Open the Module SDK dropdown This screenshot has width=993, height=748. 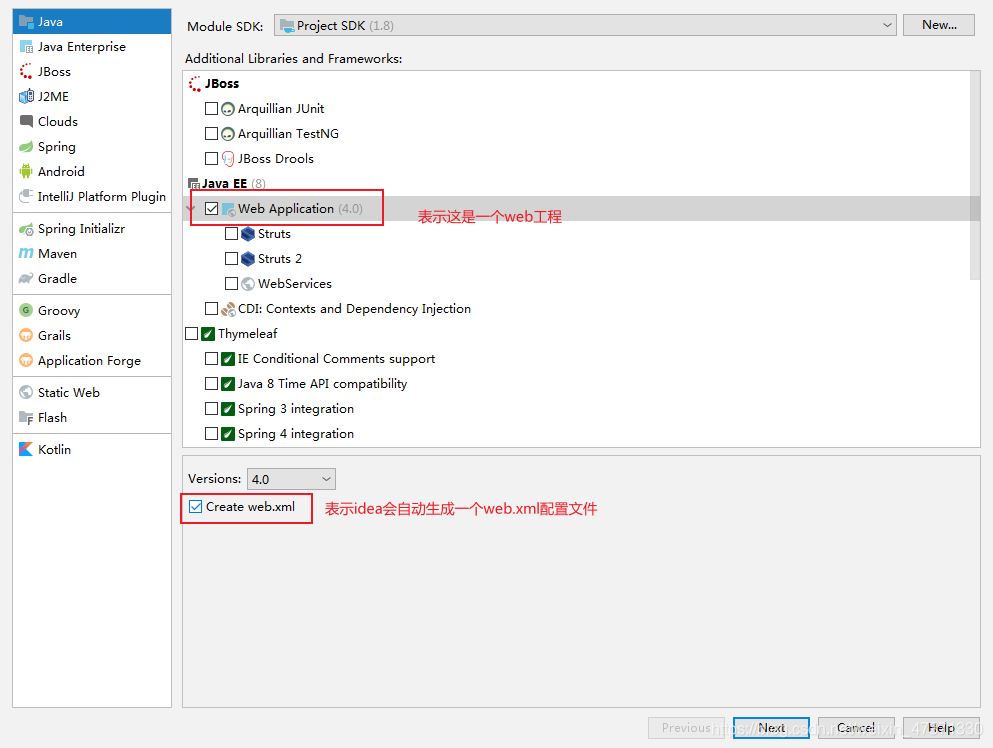585,25
